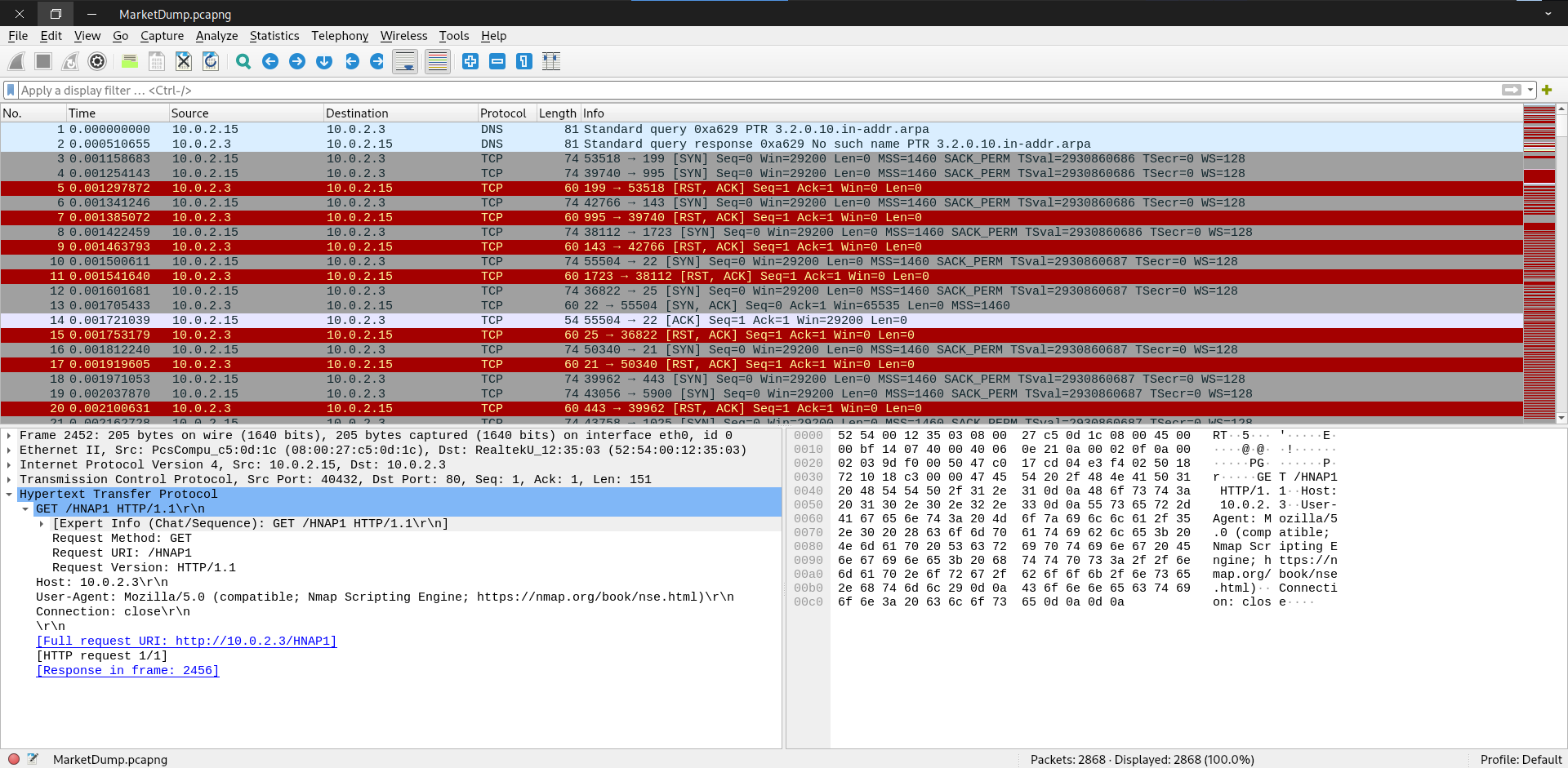Restart the current capture
1568x768 pixels.
tap(70, 61)
